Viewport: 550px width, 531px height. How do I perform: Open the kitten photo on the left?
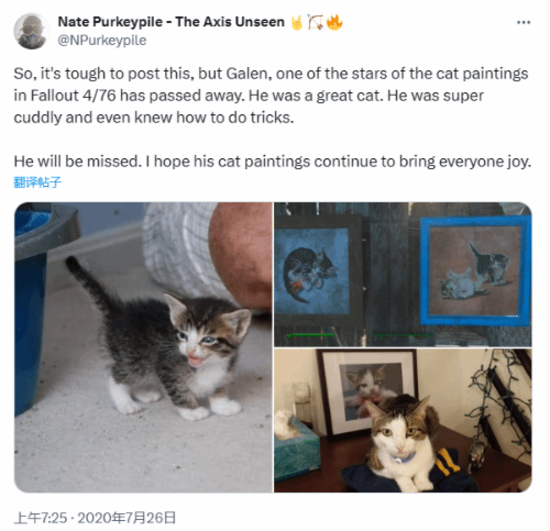click(x=143, y=347)
